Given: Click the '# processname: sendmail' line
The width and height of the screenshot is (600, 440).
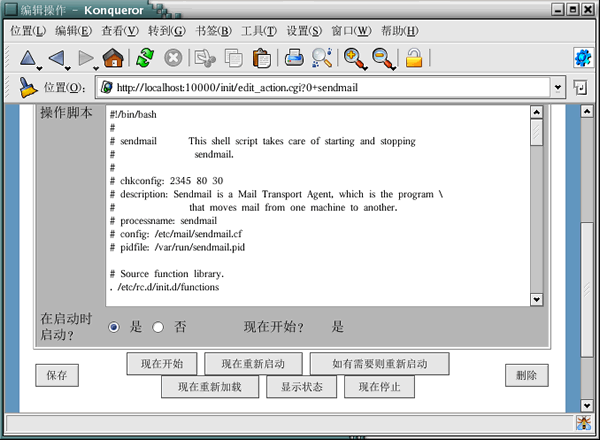Looking at the screenshot, I should coord(163,220).
